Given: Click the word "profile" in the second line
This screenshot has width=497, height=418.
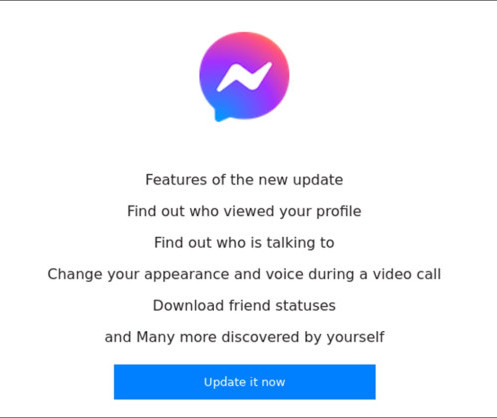Looking at the screenshot, I should tap(339, 212).
